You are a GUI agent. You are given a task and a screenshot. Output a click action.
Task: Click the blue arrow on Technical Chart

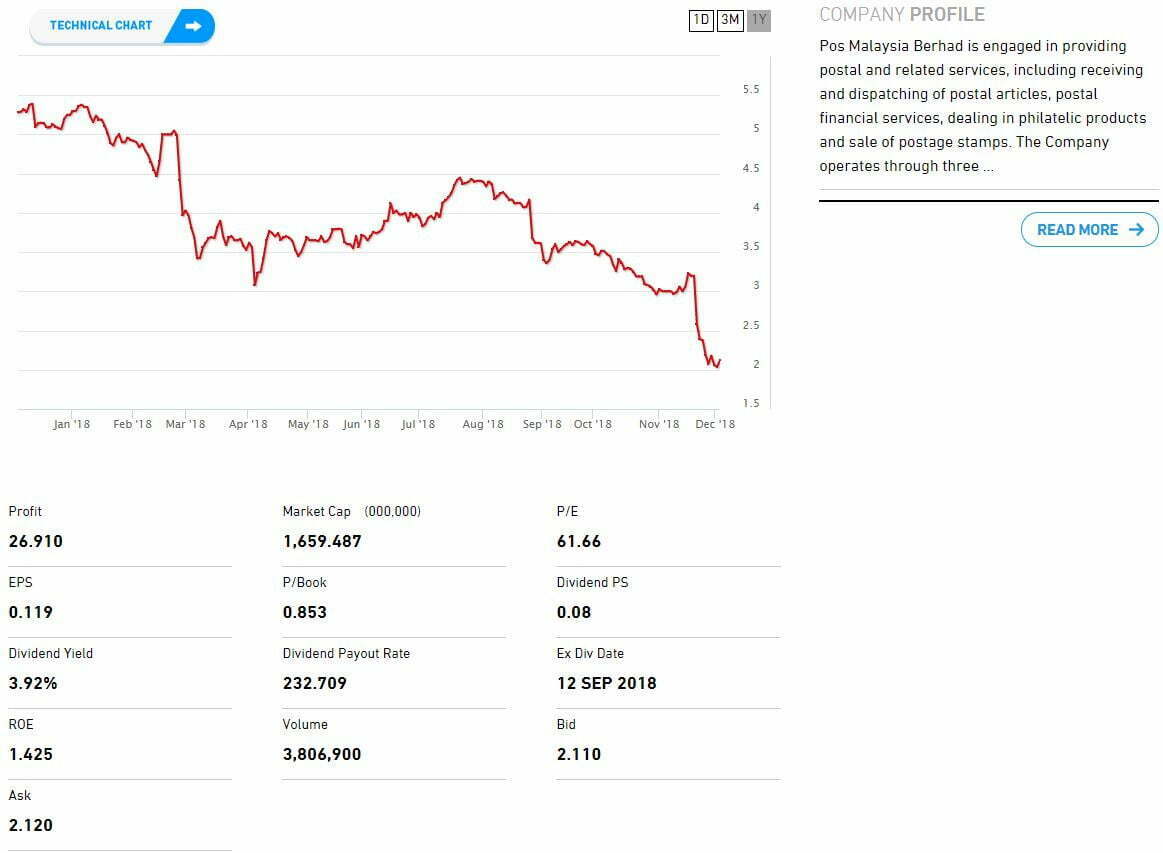coord(193,26)
